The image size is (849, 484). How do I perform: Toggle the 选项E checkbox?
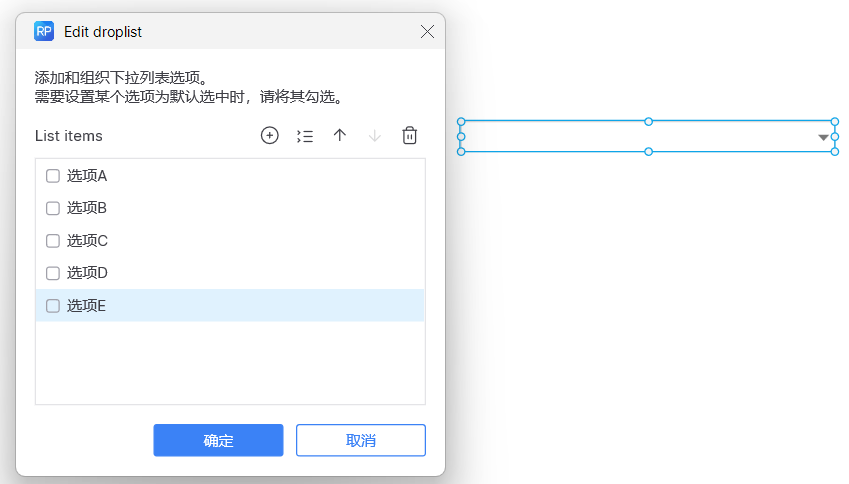[53, 306]
